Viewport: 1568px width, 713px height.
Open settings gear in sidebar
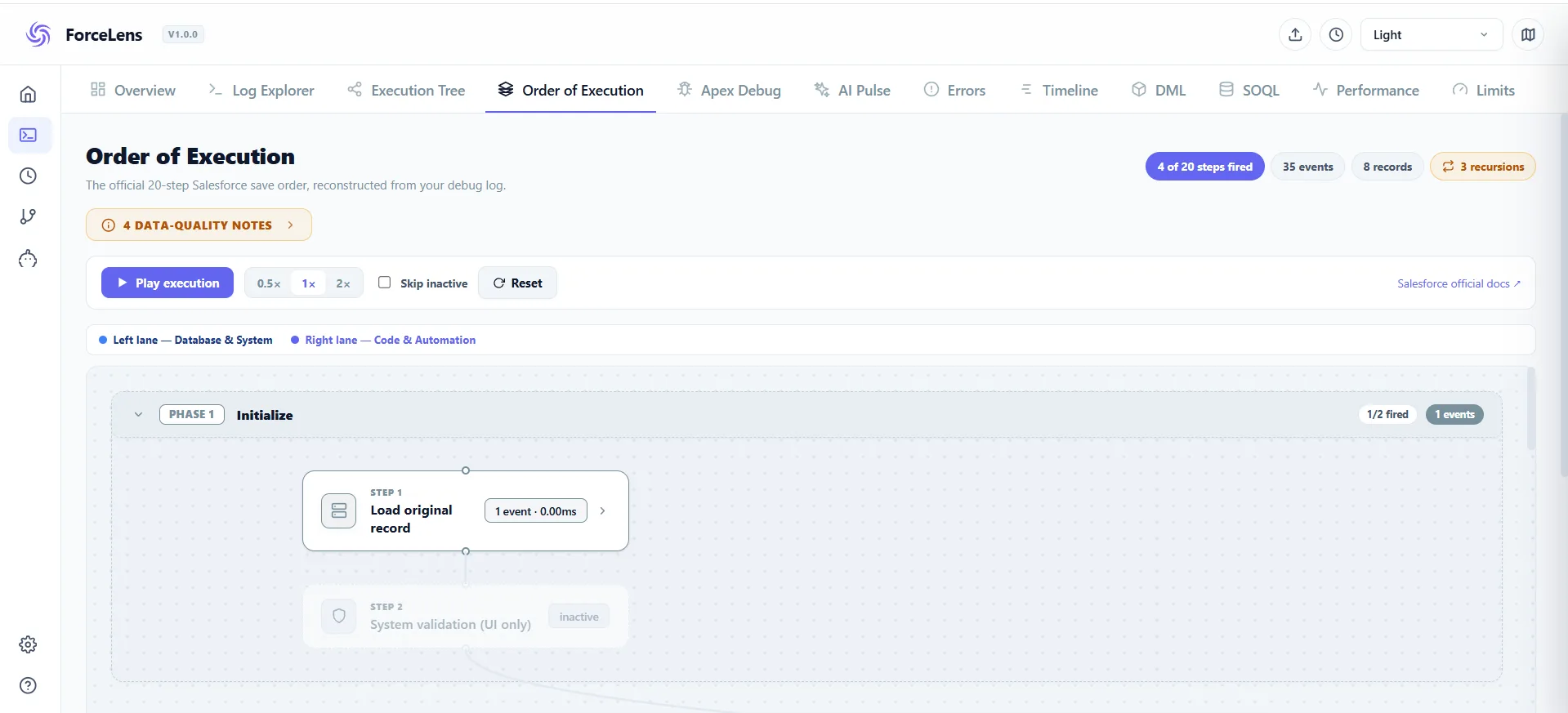[x=28, y=644]
